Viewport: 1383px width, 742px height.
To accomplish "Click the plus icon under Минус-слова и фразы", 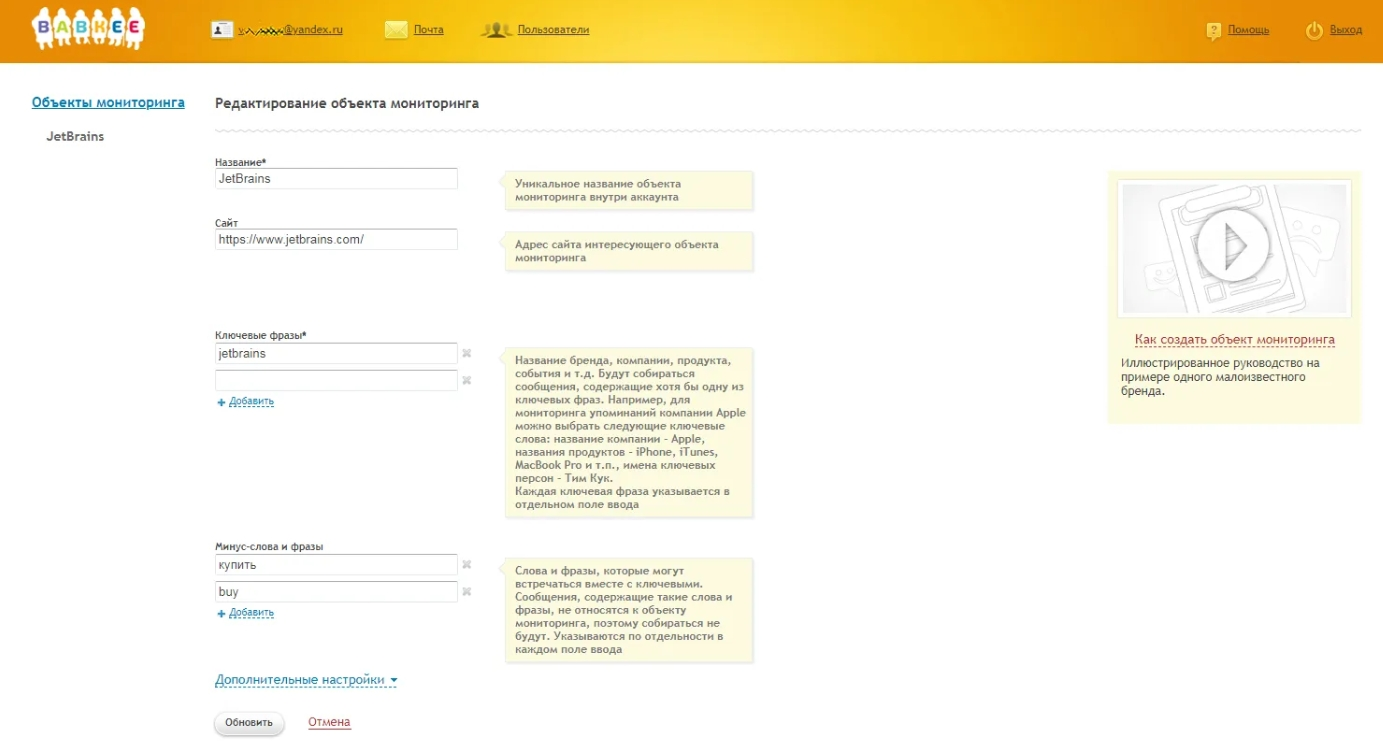I will point(222,614).
